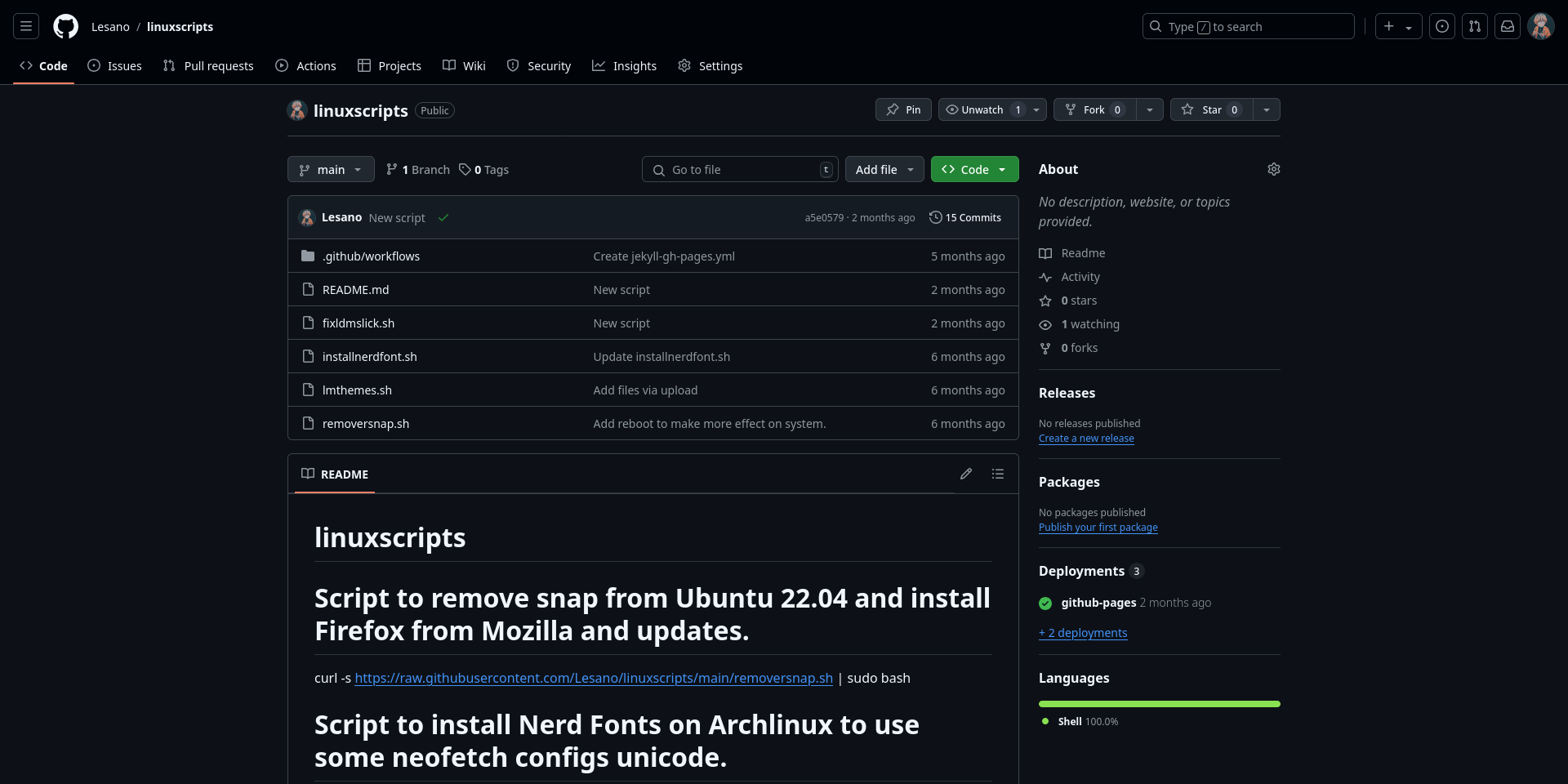Open the main branch selector

click(331, 169)
